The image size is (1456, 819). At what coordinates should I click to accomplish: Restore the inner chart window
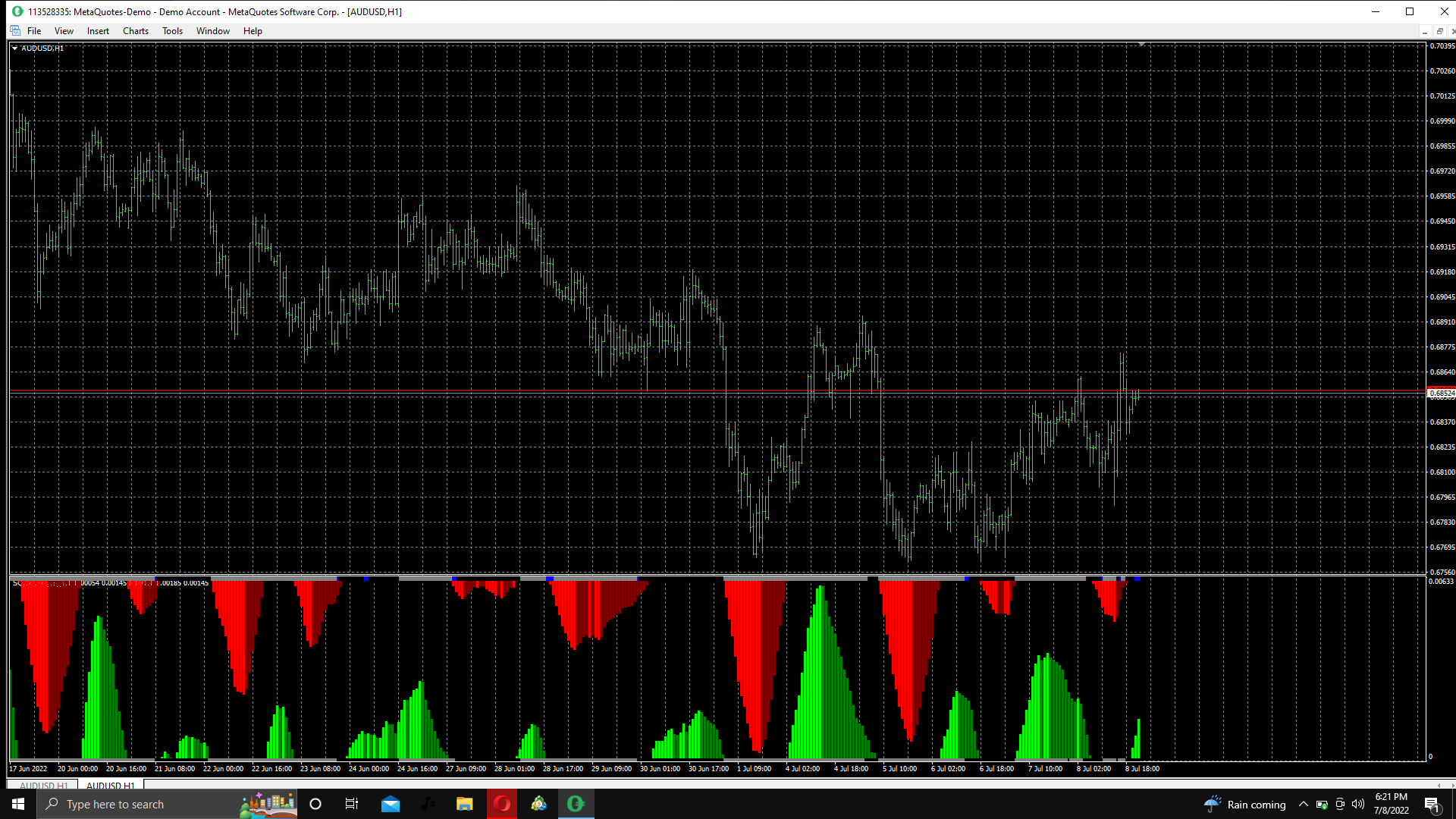(1439, 31)
